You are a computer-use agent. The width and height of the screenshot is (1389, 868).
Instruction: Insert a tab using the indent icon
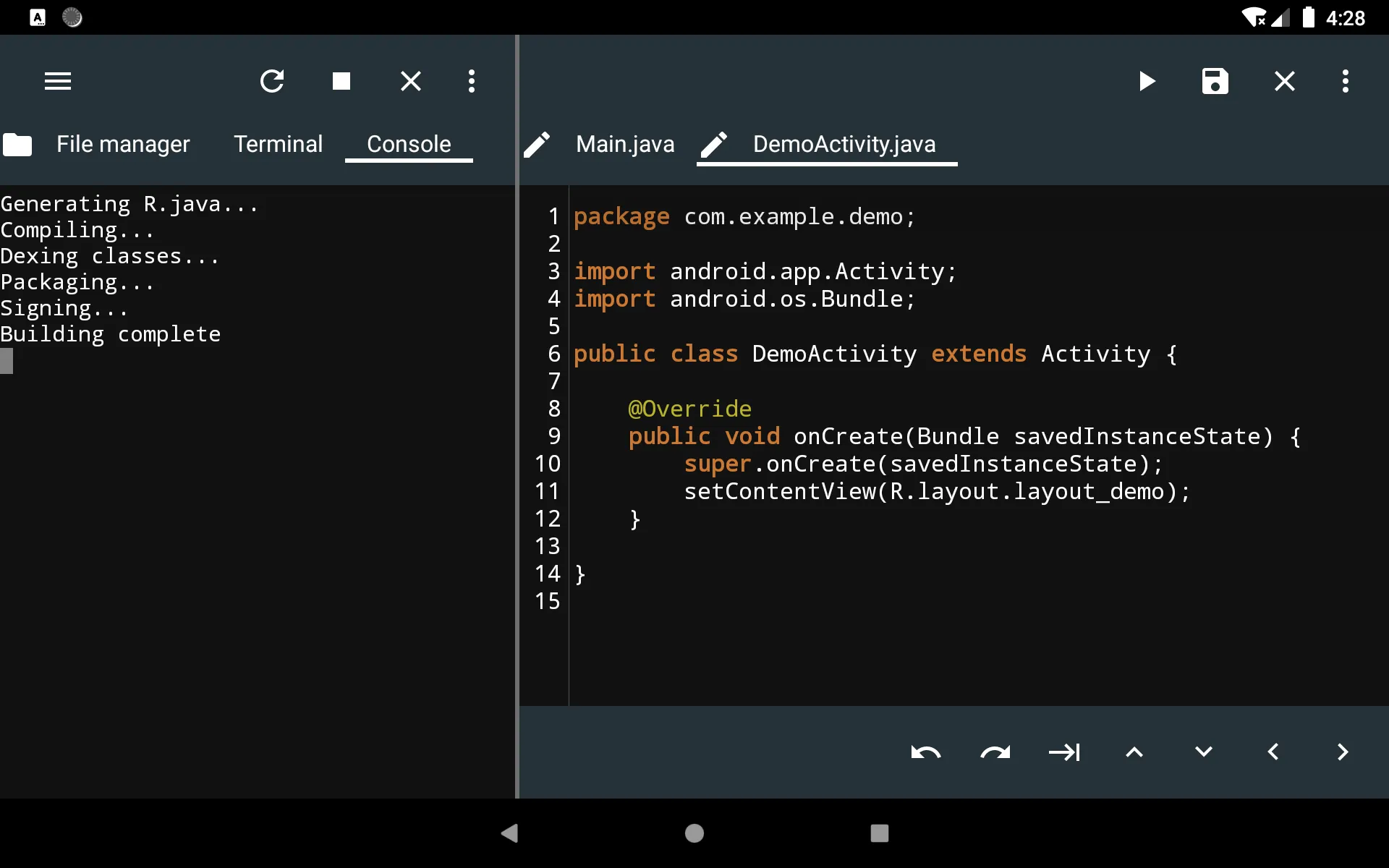(1064, 752)
